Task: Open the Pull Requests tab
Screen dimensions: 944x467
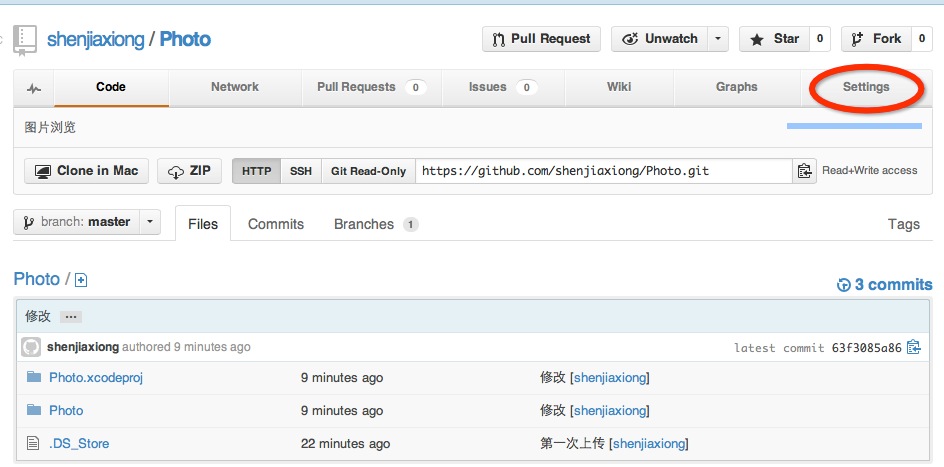Action: click(371, 88)
